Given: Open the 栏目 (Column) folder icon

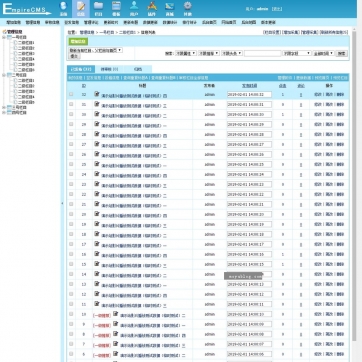Looking at the screenshot, I should [x=98, y=9].
